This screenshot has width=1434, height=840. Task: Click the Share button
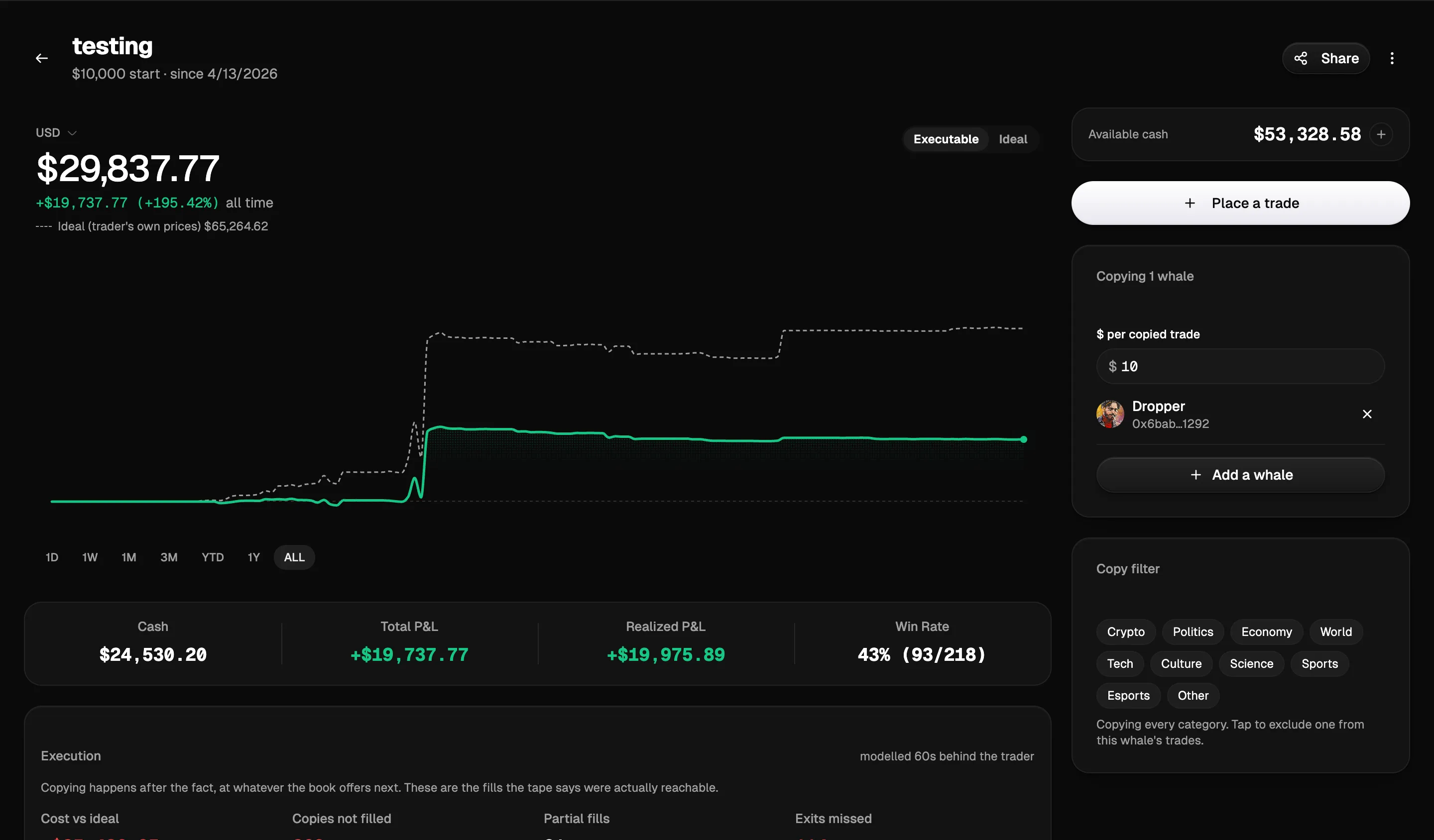1326,58
